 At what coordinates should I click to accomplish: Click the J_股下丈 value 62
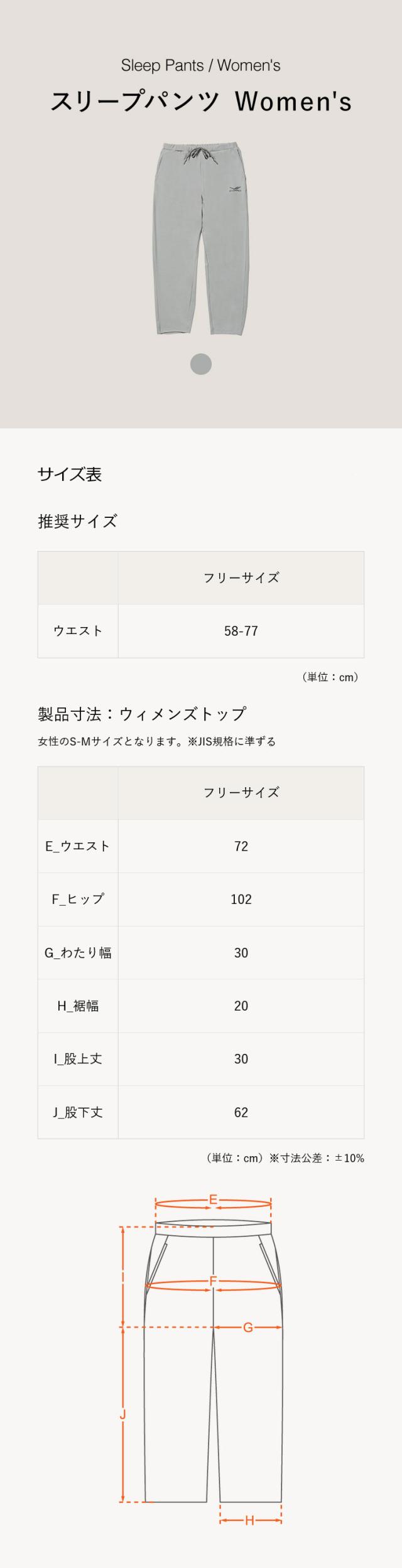(241, 1112)
